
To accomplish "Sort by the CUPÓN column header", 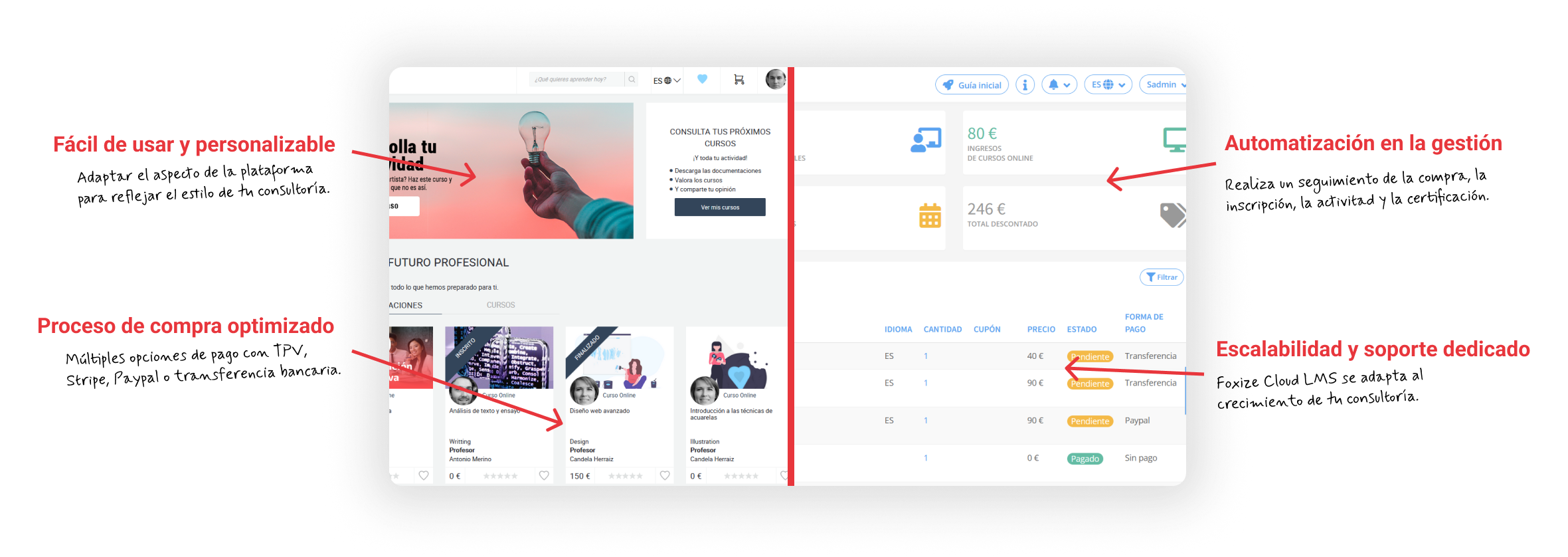I will pyautogui.click(x=987, y=330).
